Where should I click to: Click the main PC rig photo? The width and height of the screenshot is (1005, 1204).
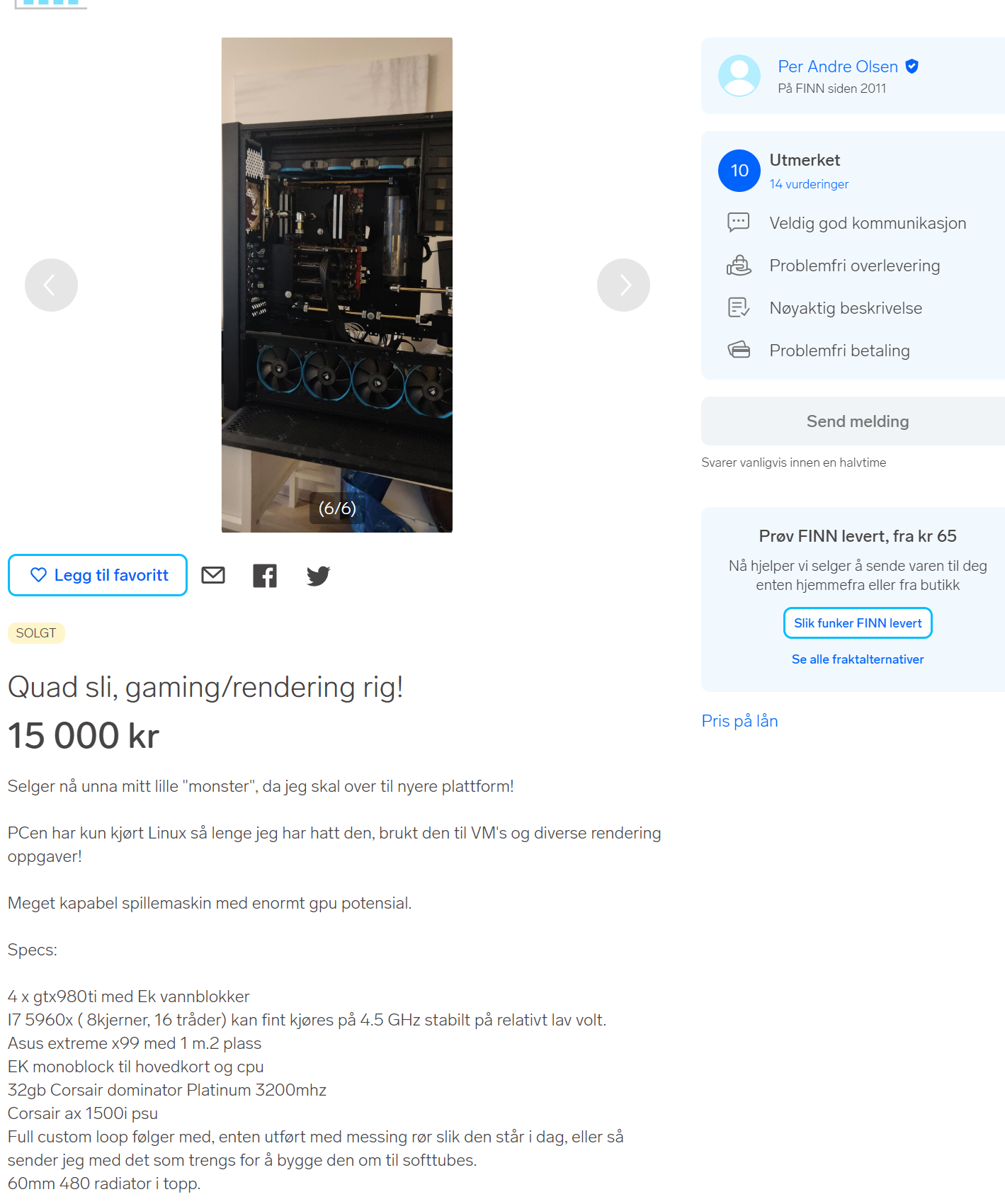[337, 285]
